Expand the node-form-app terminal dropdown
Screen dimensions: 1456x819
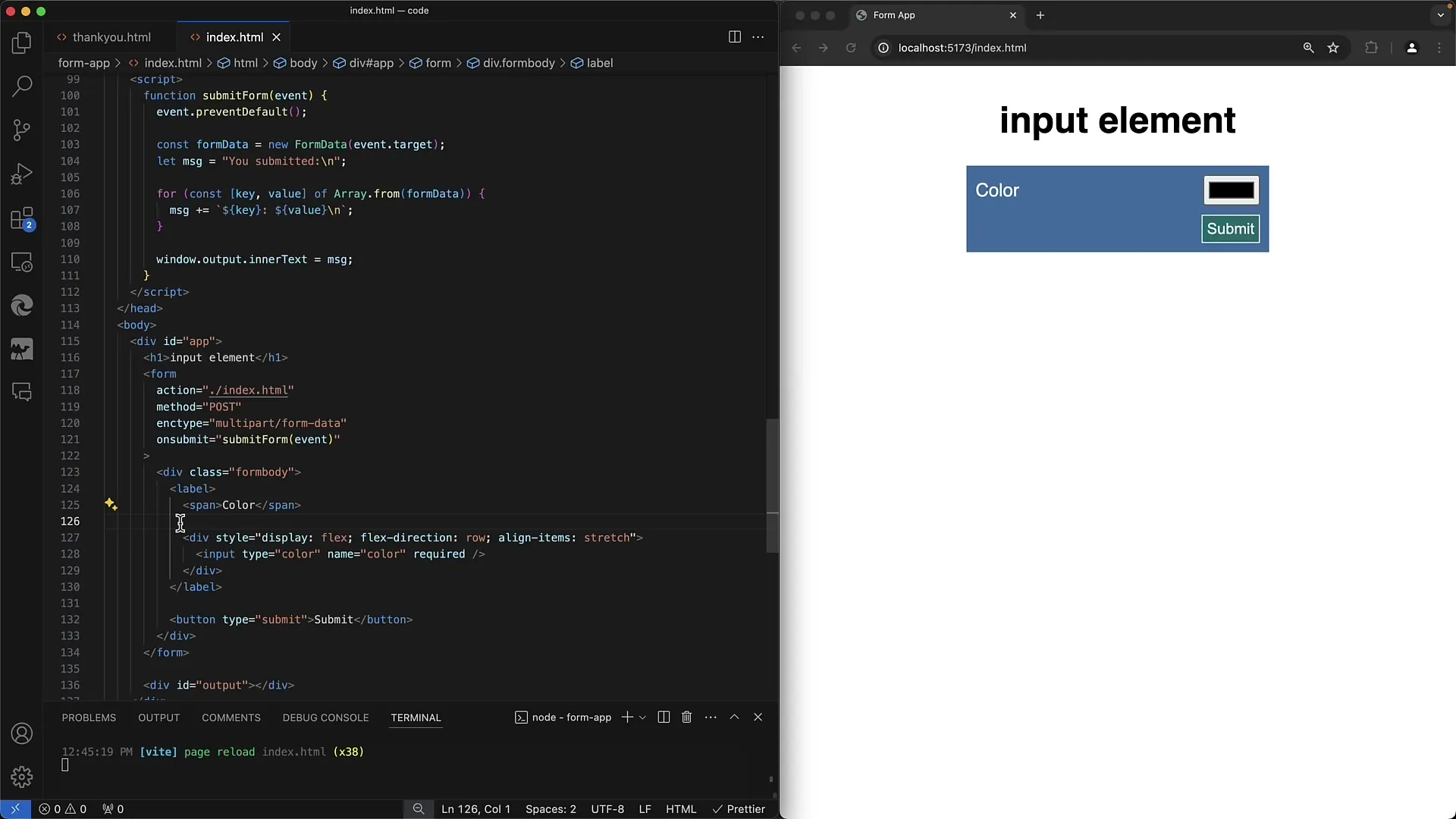pos(640,717)
